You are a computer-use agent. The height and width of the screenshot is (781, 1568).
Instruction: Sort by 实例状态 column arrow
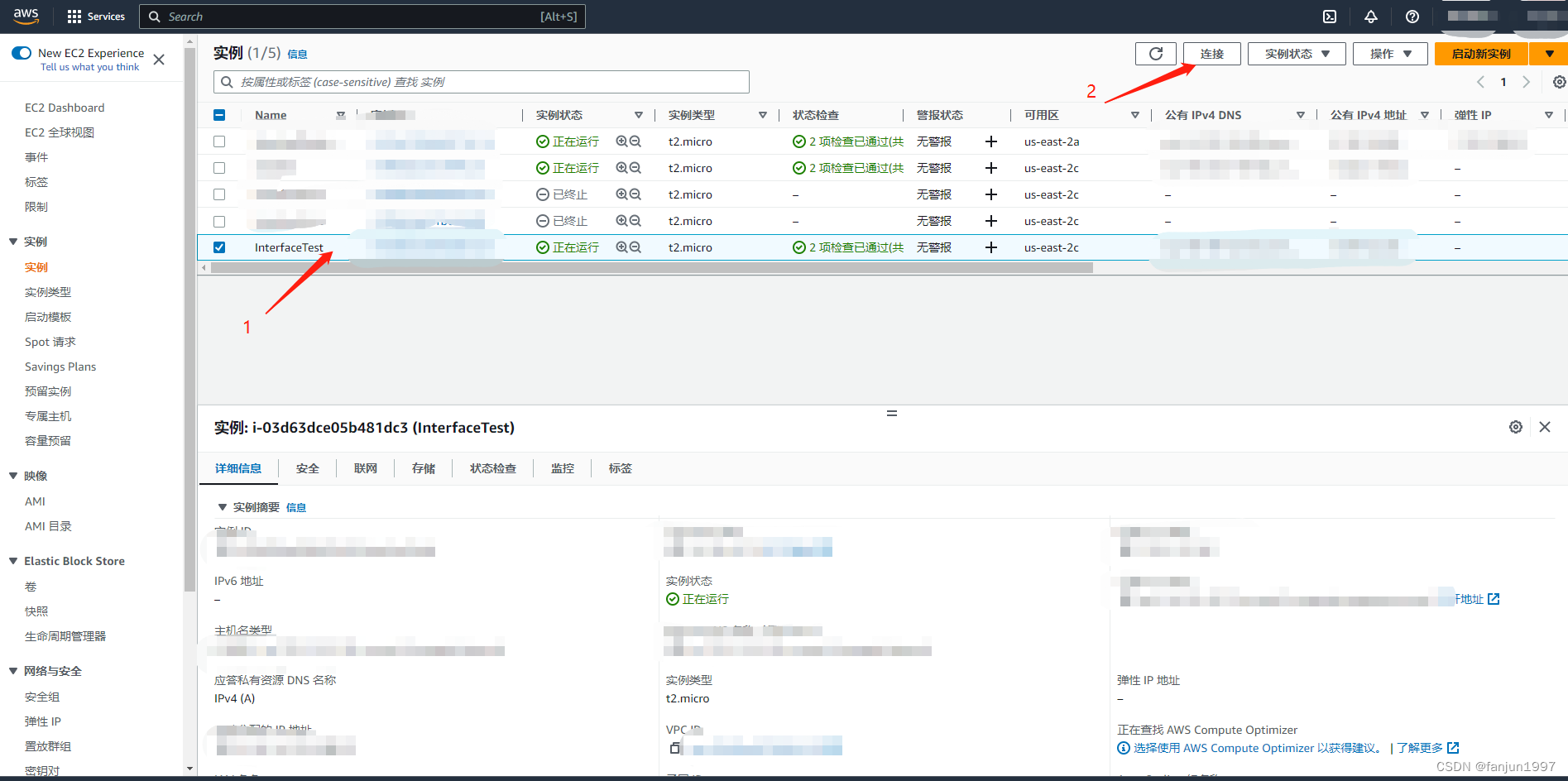coord(639,115)
